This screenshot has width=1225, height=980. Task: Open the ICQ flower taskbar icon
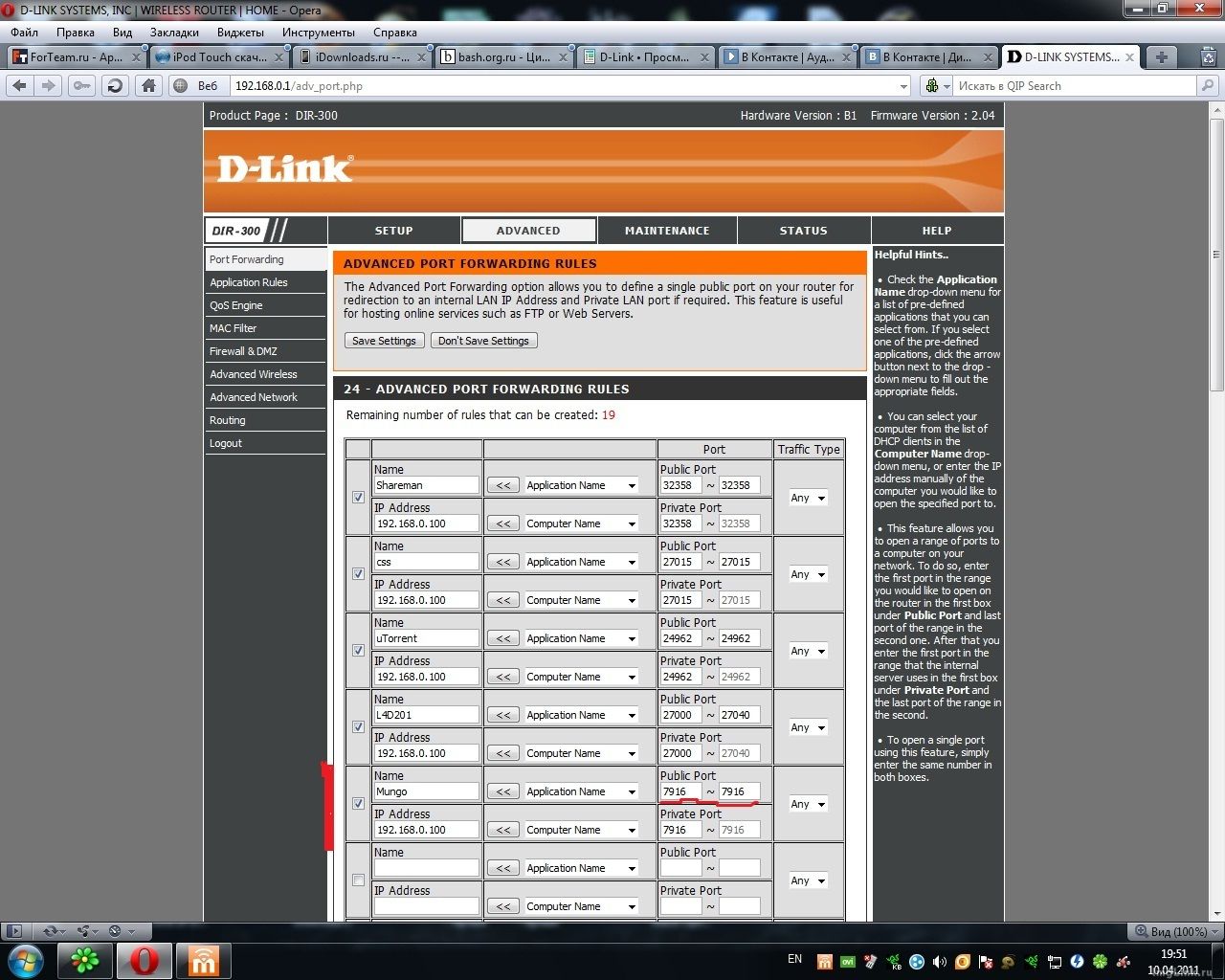point(85,960)
